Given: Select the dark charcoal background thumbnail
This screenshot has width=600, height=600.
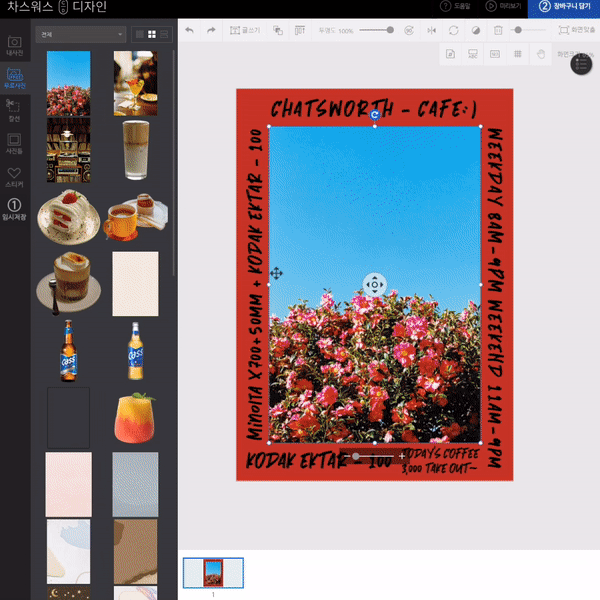Looking at the screenshot, I should click(x=68, y=417).
